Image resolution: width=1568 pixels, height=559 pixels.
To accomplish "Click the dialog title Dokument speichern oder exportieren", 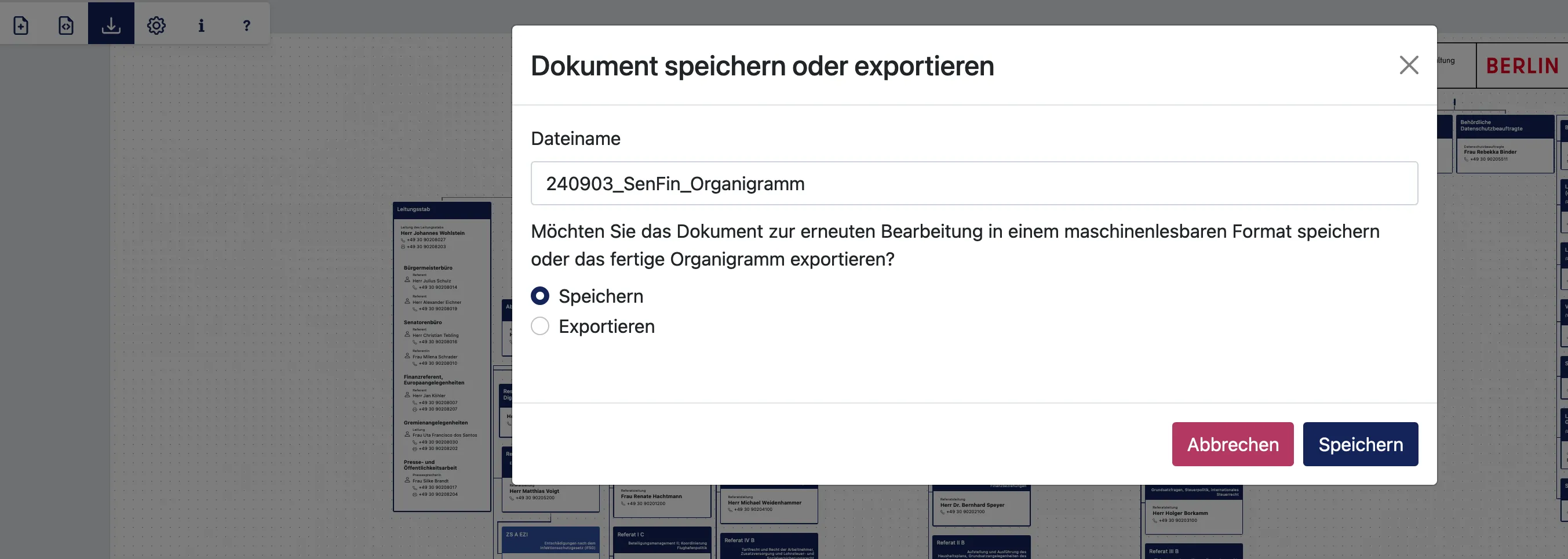I will point(762,66).
